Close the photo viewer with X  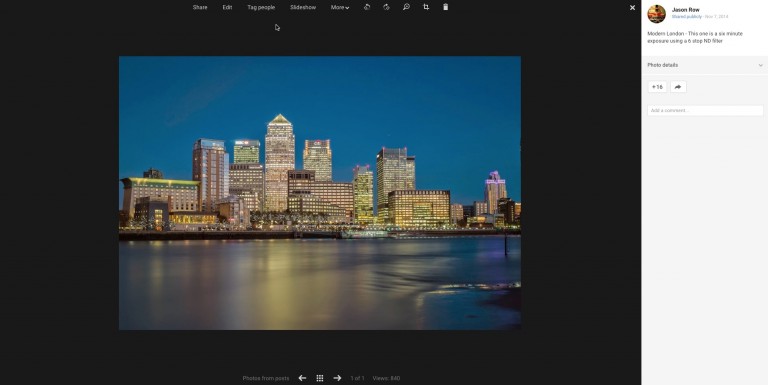(x=632, y=7)
